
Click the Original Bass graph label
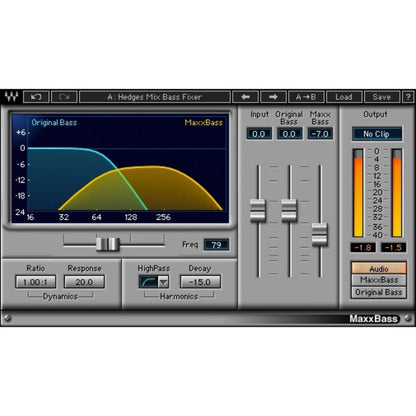pos(54,123)
